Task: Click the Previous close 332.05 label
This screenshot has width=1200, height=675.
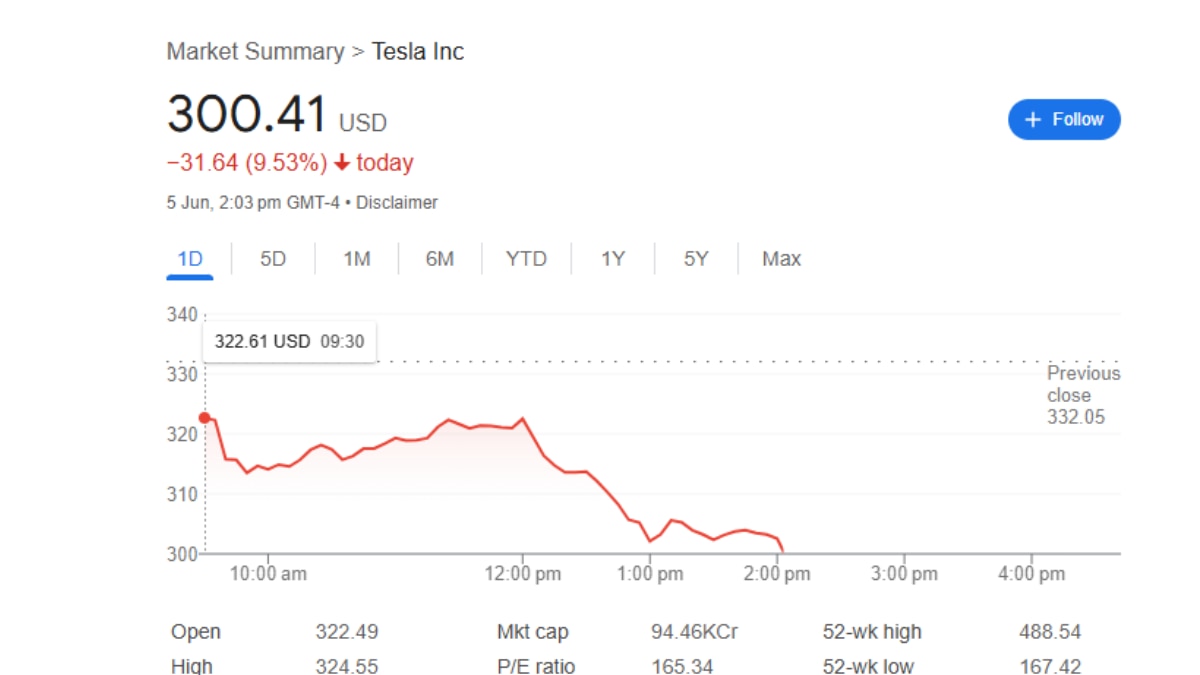Action: [1083, 395]
